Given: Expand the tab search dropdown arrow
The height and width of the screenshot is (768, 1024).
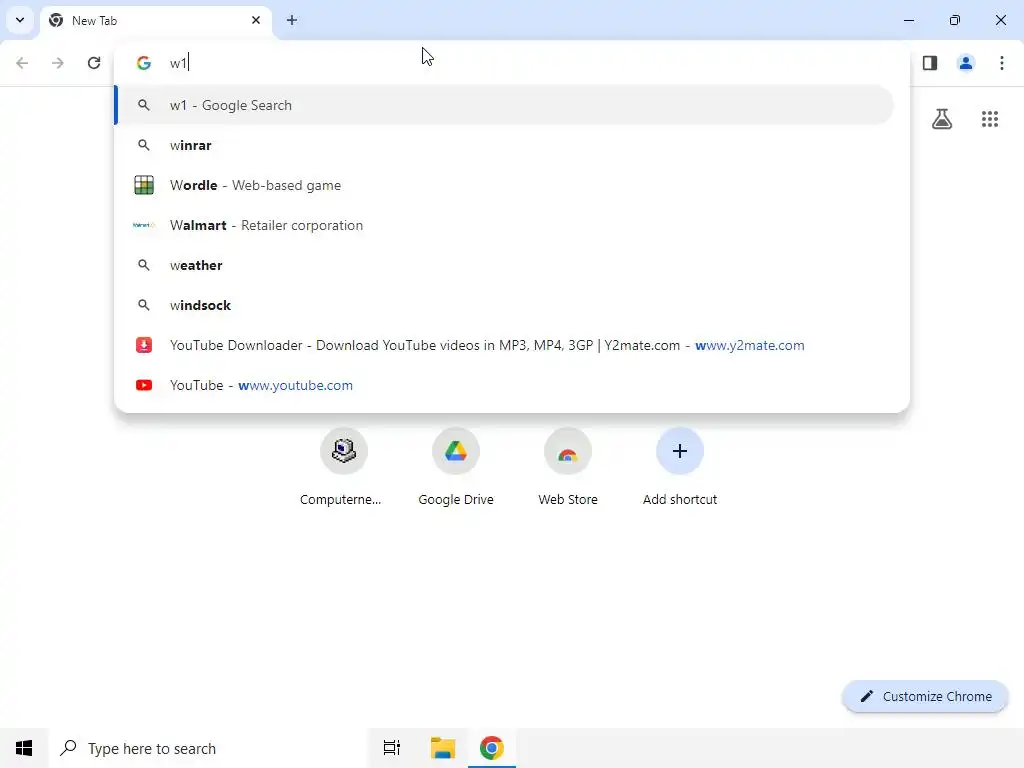Looking at the screenshot, I should pyautogui.click(x=20, y=20).
